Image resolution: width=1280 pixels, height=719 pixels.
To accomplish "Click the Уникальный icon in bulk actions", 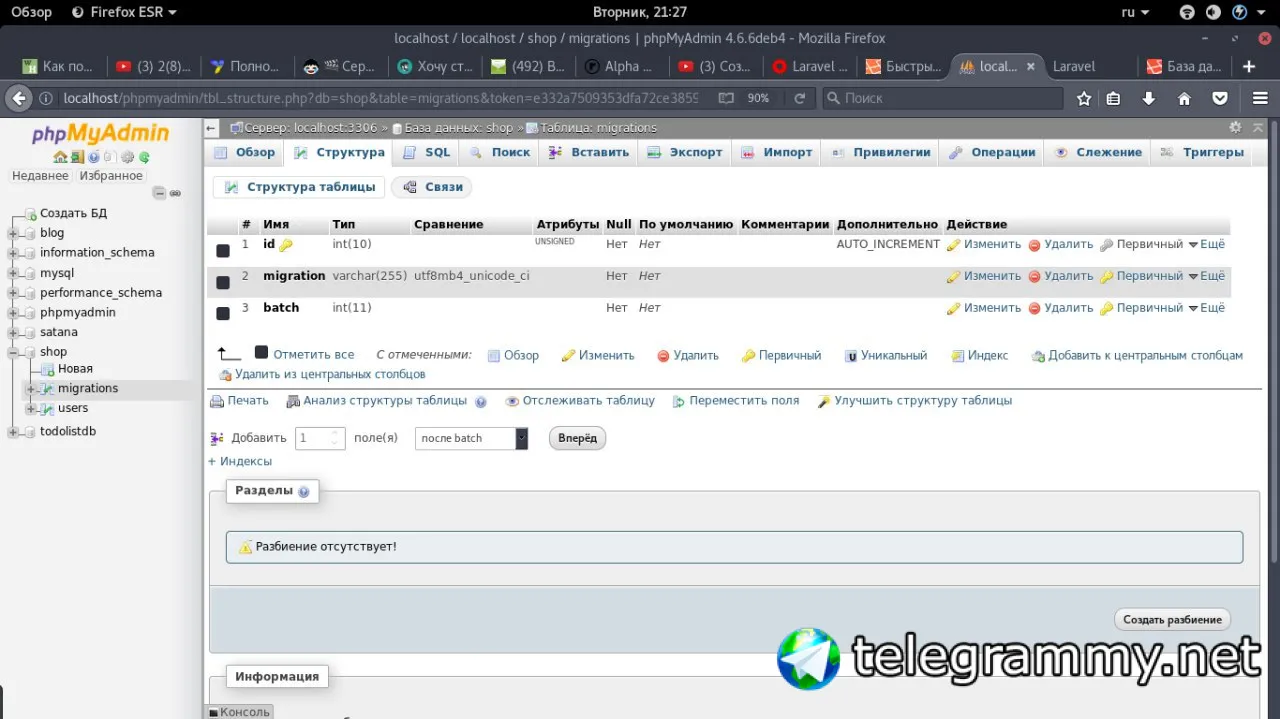I will tap(851, 356).
